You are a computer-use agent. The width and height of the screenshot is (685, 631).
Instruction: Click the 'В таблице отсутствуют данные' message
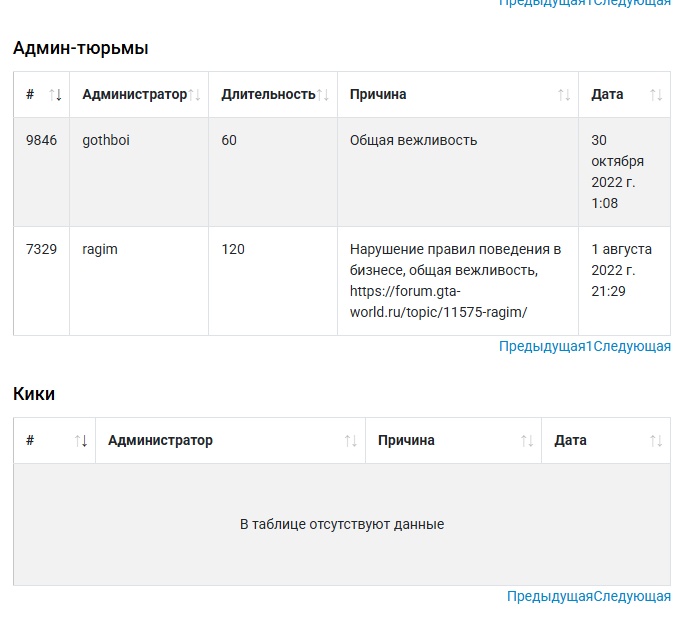tap(342, 524)
